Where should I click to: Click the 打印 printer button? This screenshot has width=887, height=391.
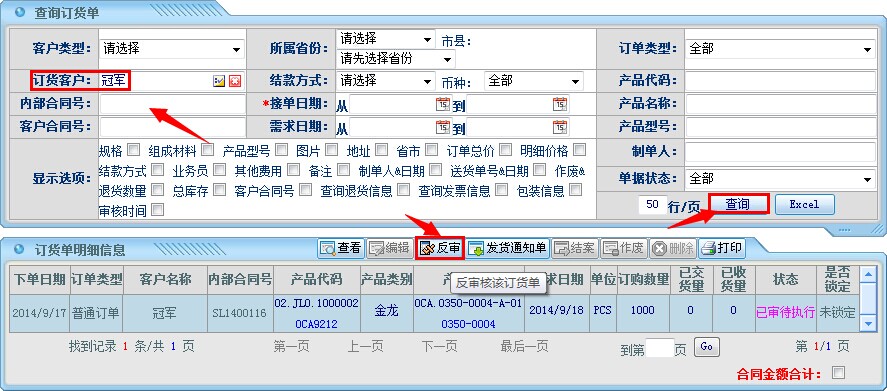[722, 248]
